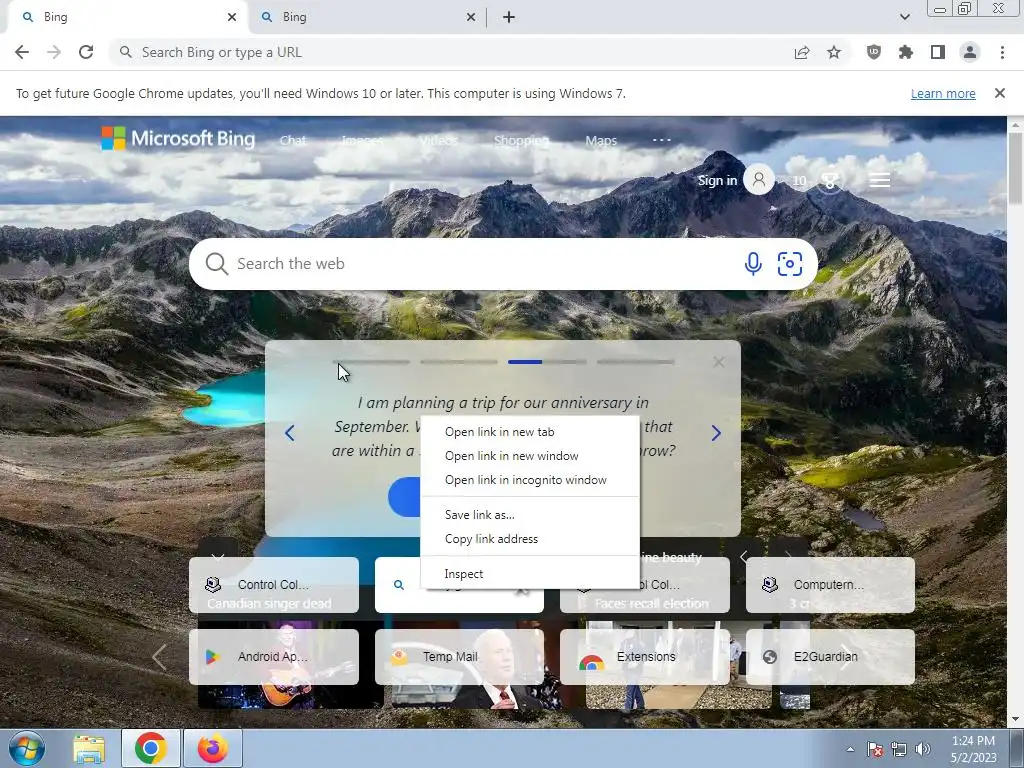1024x768 pixels.
Task: Open a new tab with the plus button
Action: click(509, 17)
